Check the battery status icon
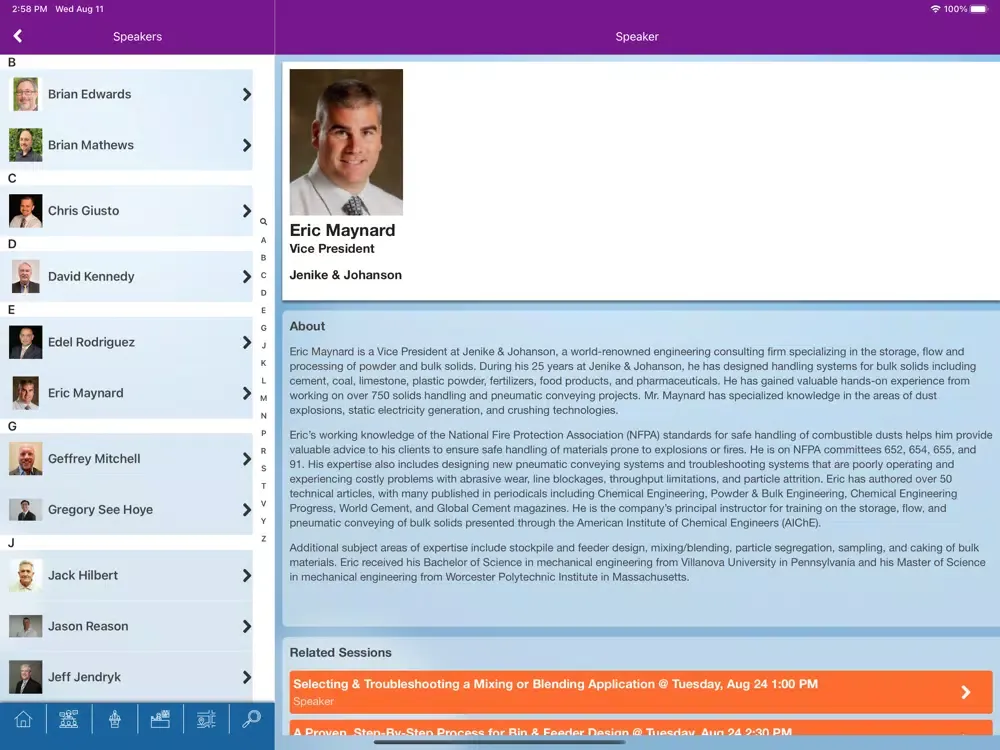Screen dimensions: 1000x750 point(979,9)
